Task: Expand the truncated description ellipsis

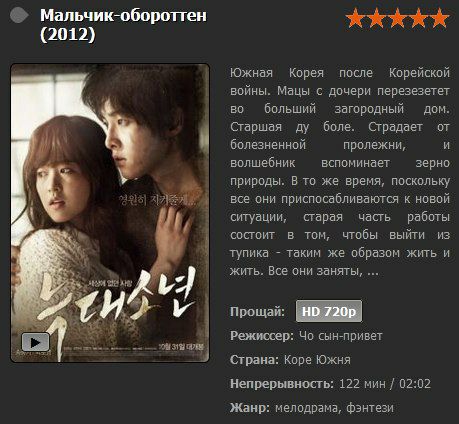Action: click(372, 271)
